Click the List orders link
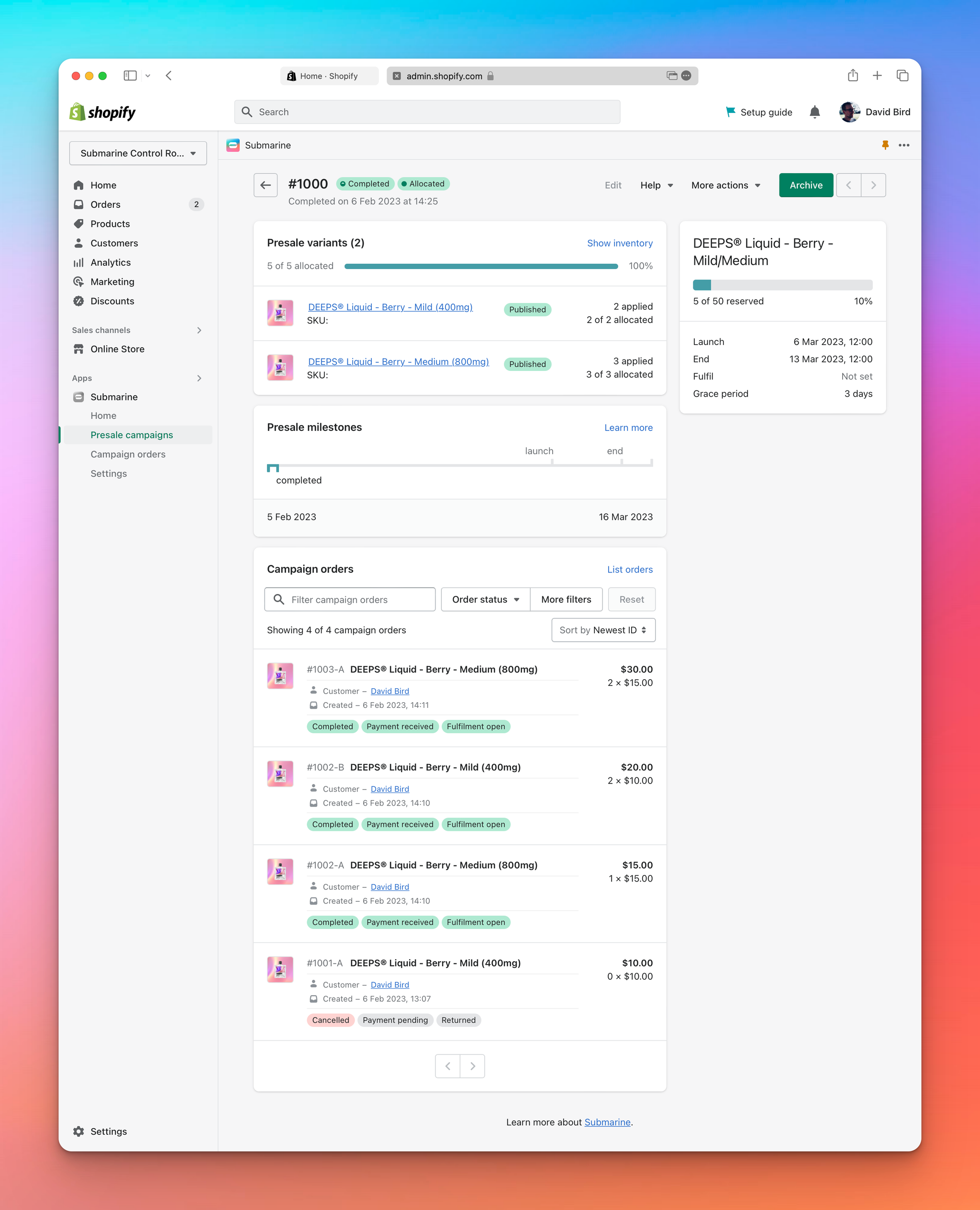Image resolution: width=980 pixels, height=1210 pixels. pyautogui.click(x=629, y=569)
